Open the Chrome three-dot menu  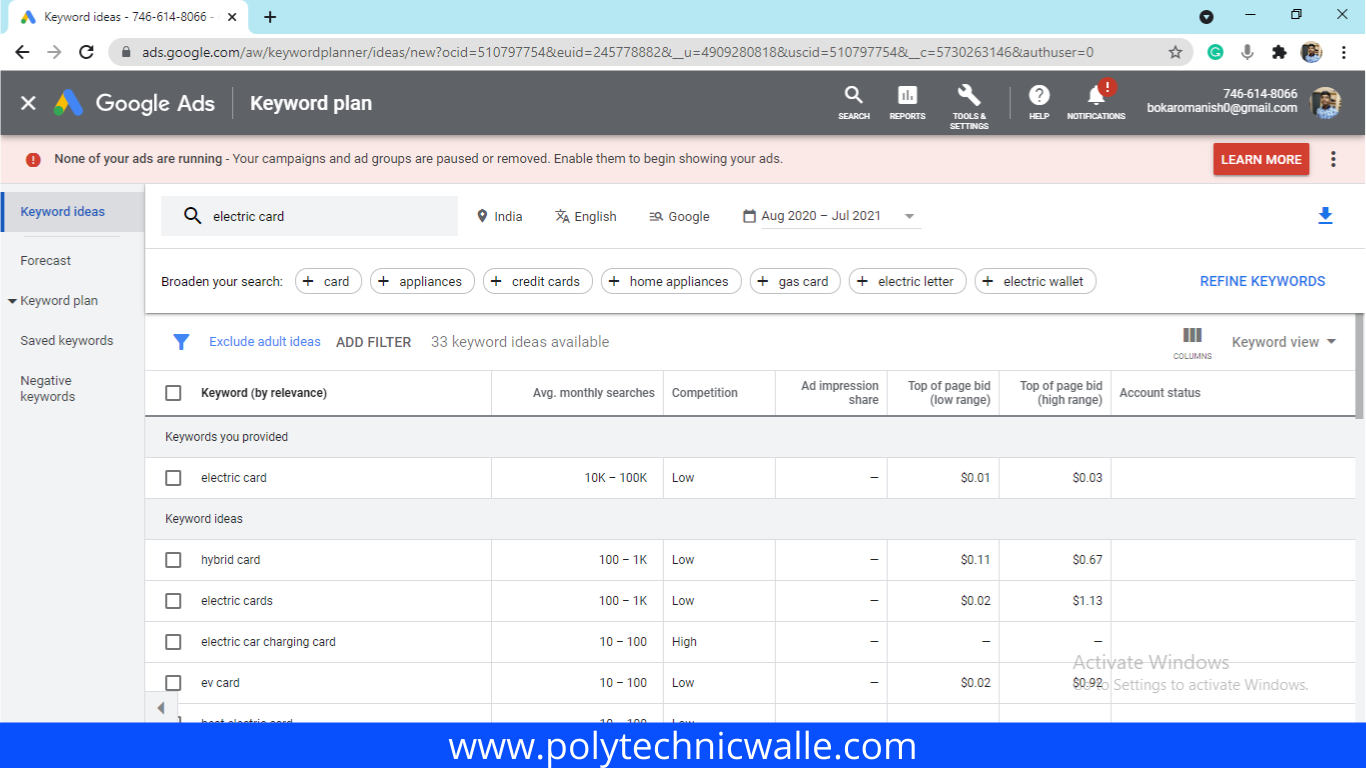pyautogui.click(x=1343, y=52)
